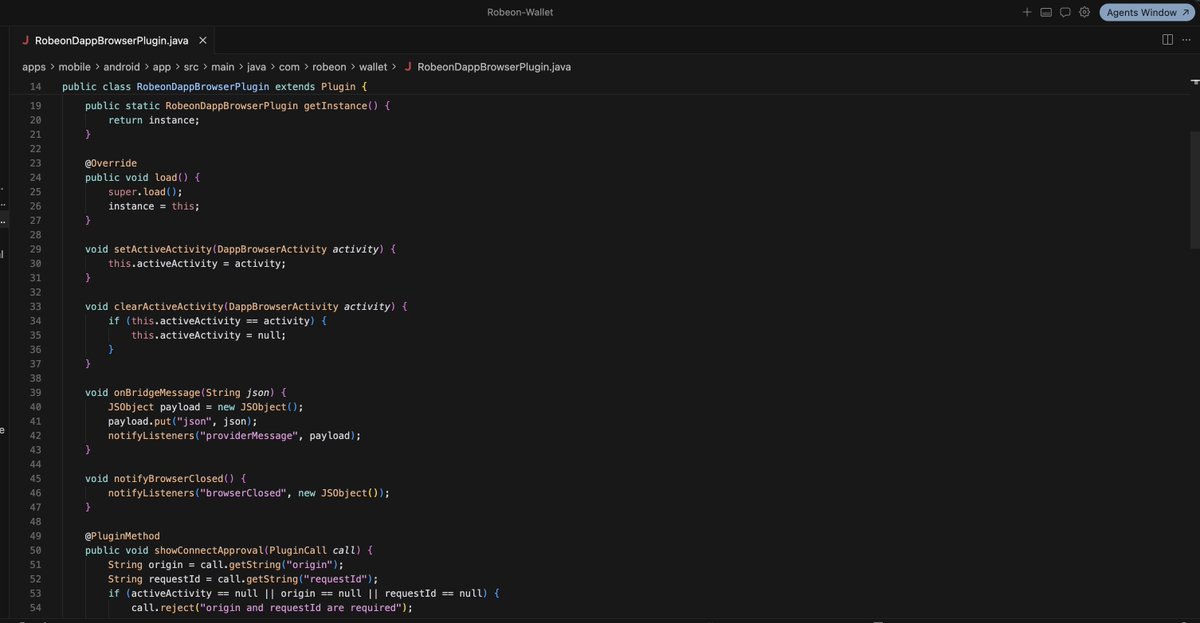Viewport: 1200px width, 623px height.
Task: Click the 'robeon' breadcrumb segment
Action: (x=329, y=67)
